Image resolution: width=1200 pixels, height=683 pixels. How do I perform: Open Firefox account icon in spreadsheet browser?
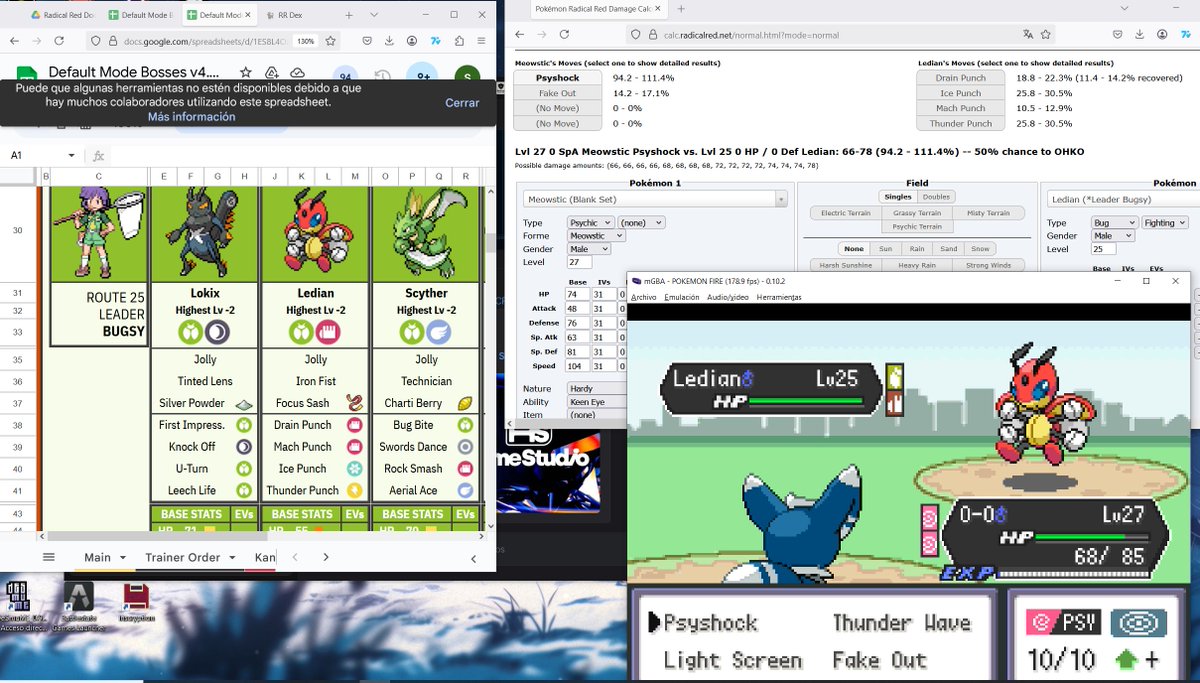coord(412,42)
